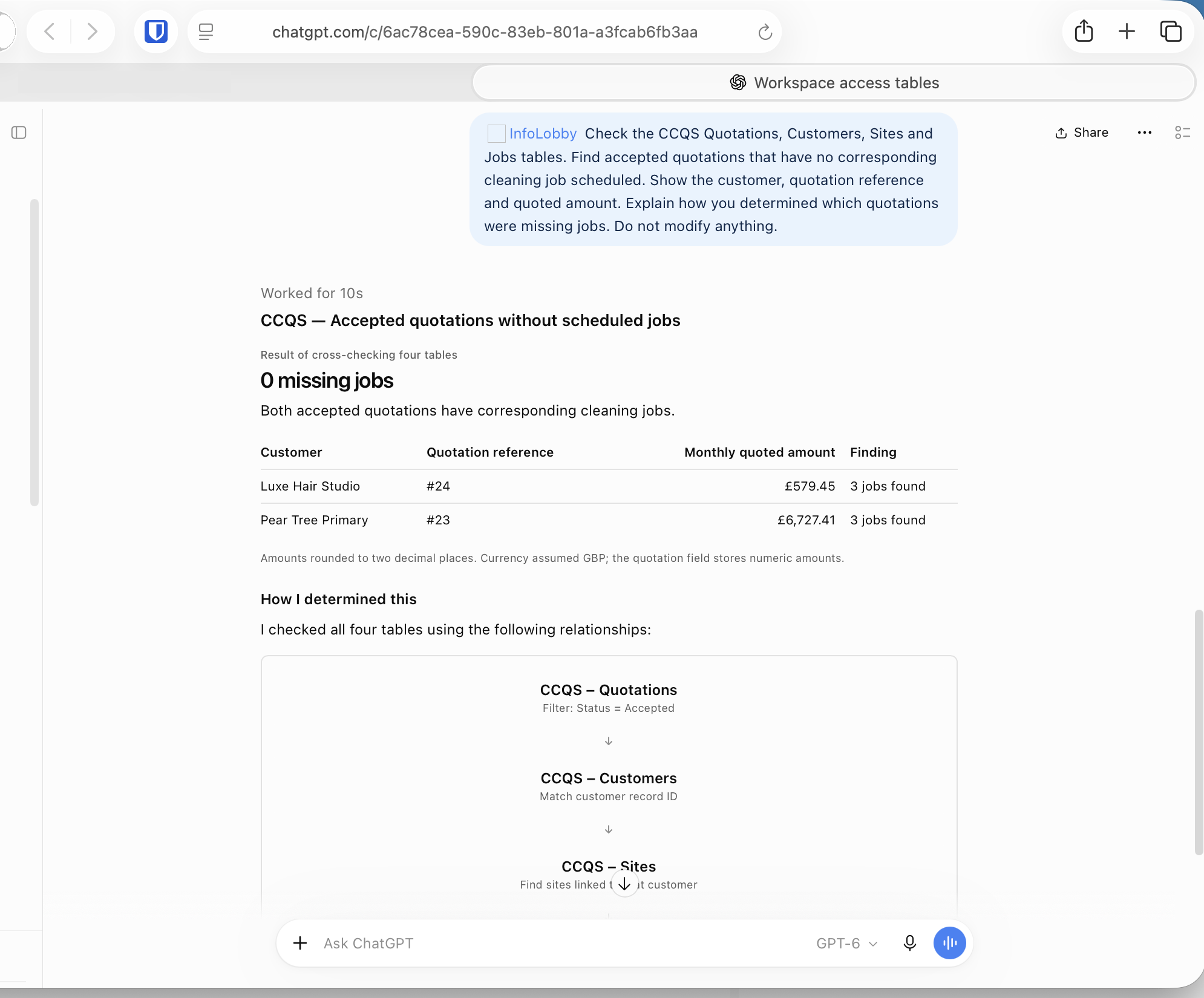
Task: Click the 0 missing jobs heading
Action: [x=327, y=380]
